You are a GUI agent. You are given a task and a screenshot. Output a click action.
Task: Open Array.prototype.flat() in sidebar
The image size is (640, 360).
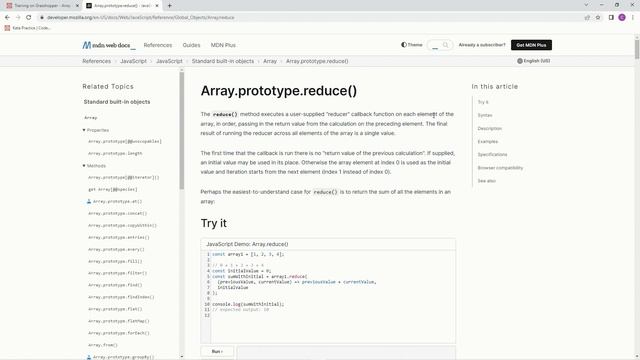click(x=115, y=309)
